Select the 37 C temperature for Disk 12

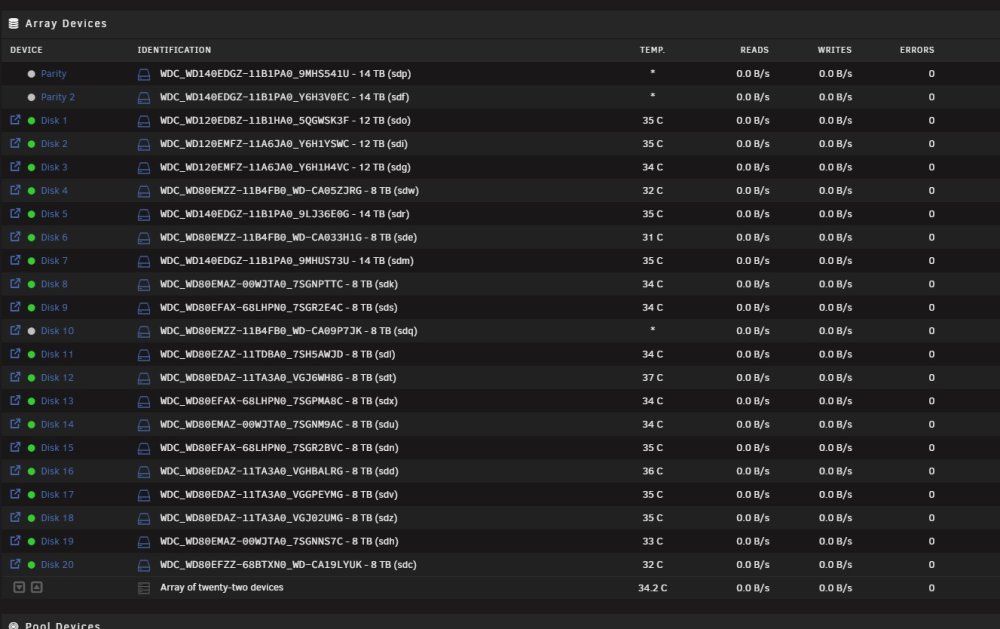(652, 378)
